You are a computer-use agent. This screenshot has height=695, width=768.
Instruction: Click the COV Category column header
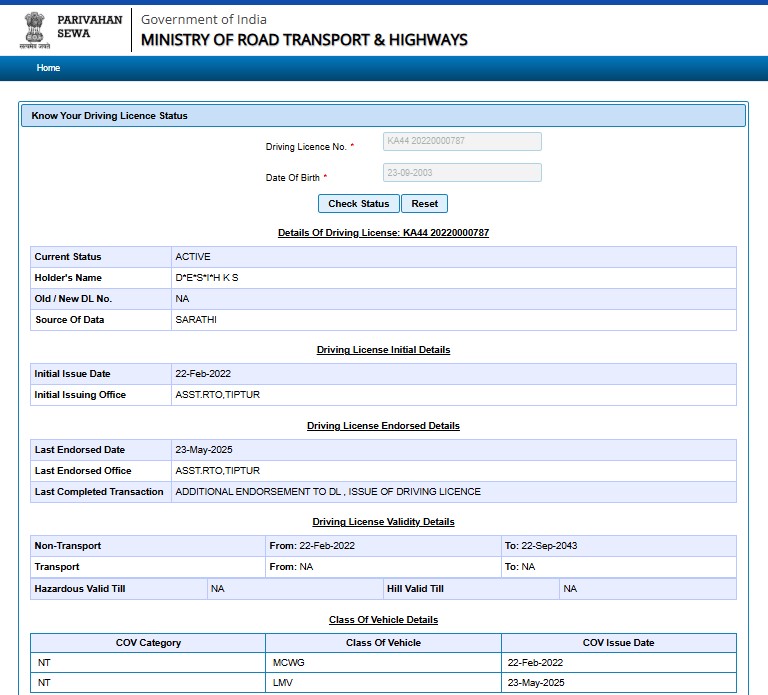tap(148, 643)
